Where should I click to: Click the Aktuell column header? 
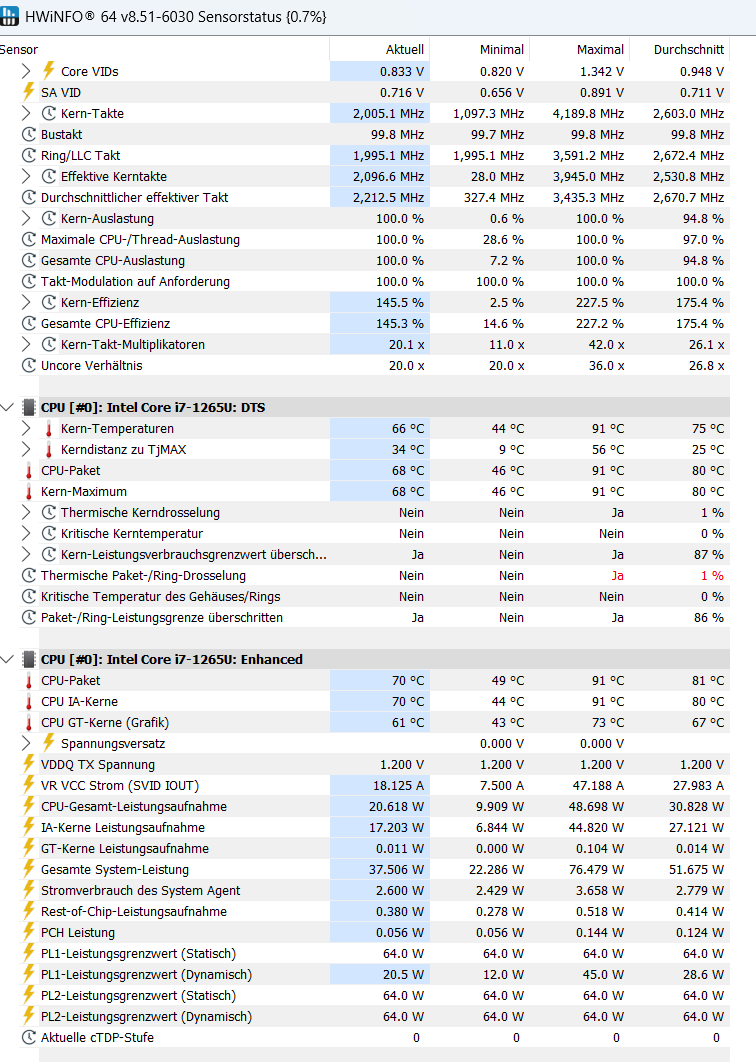379,49
